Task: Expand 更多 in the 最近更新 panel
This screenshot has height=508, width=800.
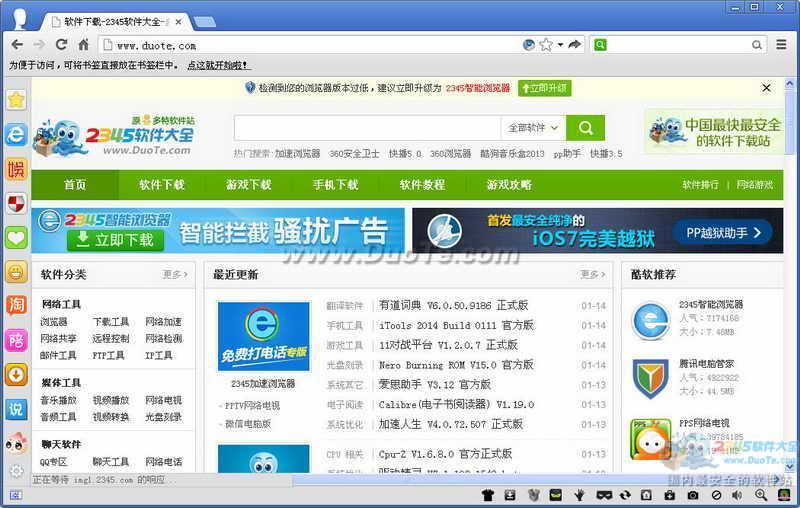Action: tap(592, 274)
